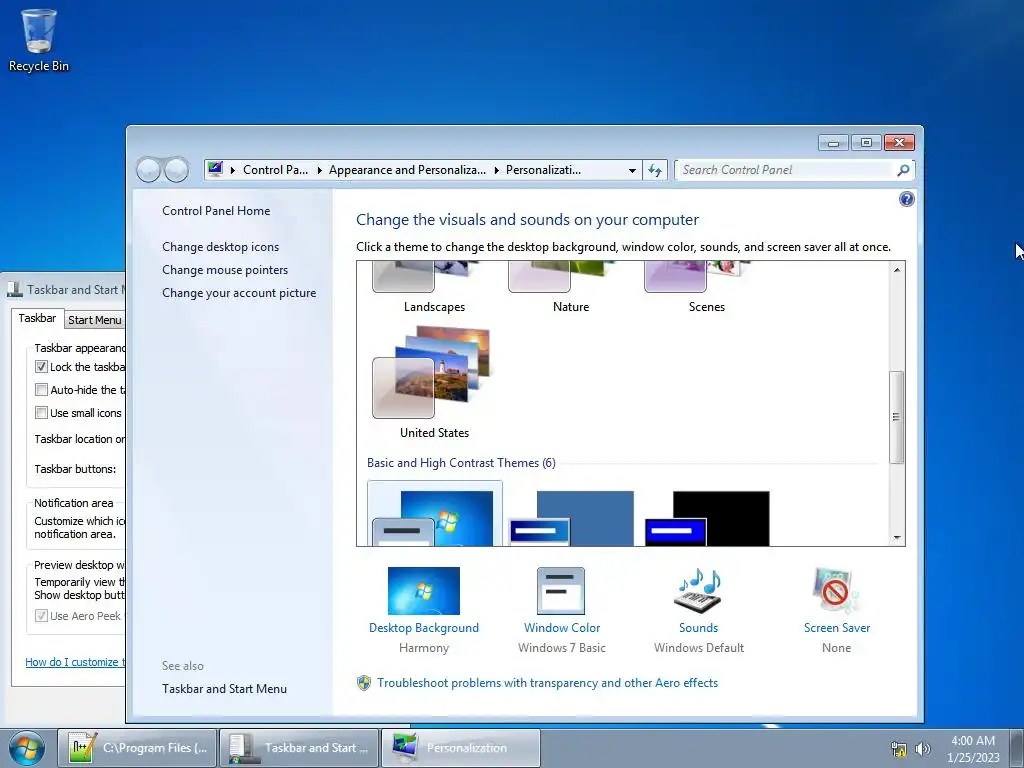The image size is (1024, 768).
Task: Click the Windows Start orb
Action: (x=26, y=748)
